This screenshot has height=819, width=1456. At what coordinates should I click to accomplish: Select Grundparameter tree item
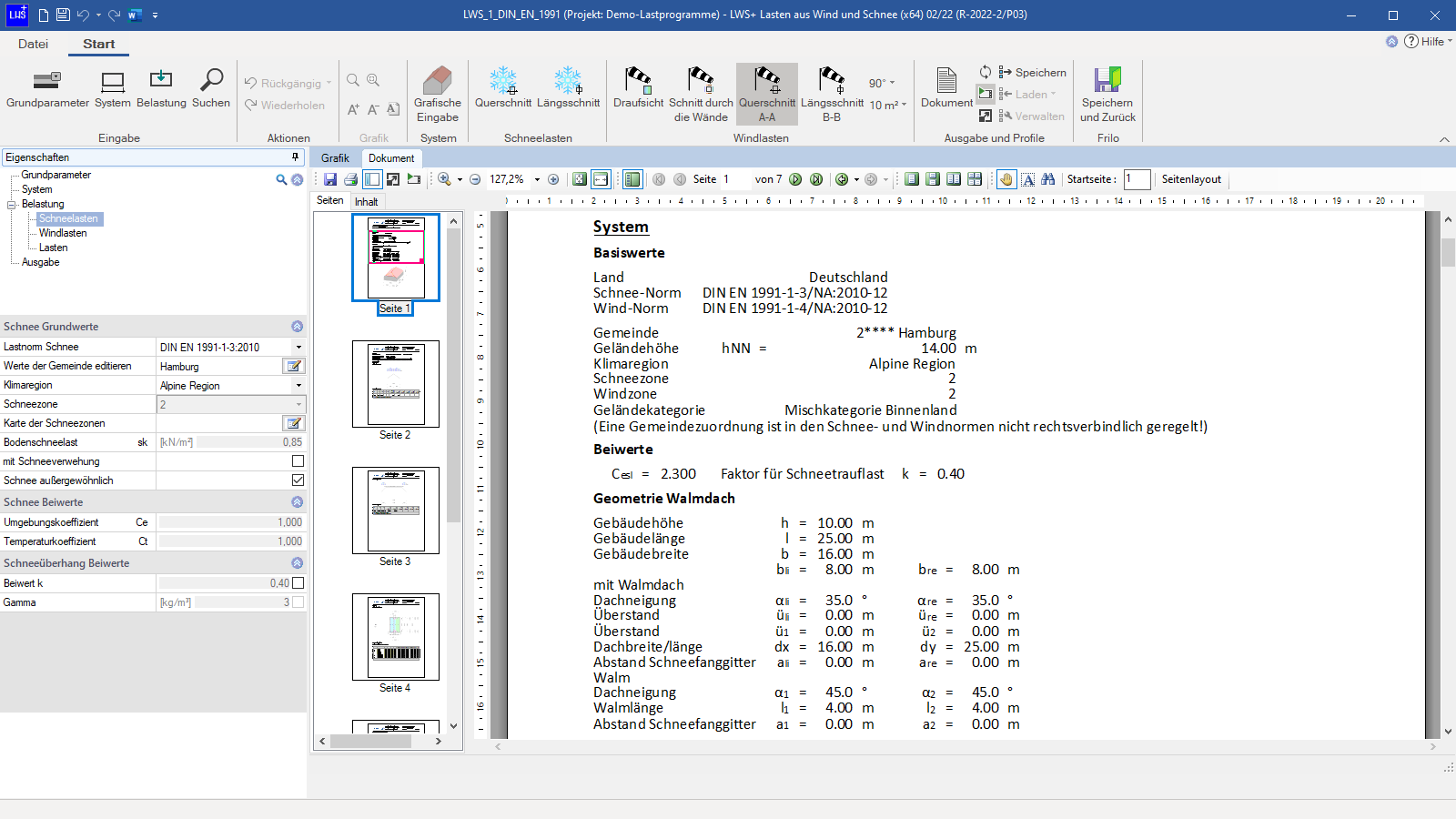[56, 175]
